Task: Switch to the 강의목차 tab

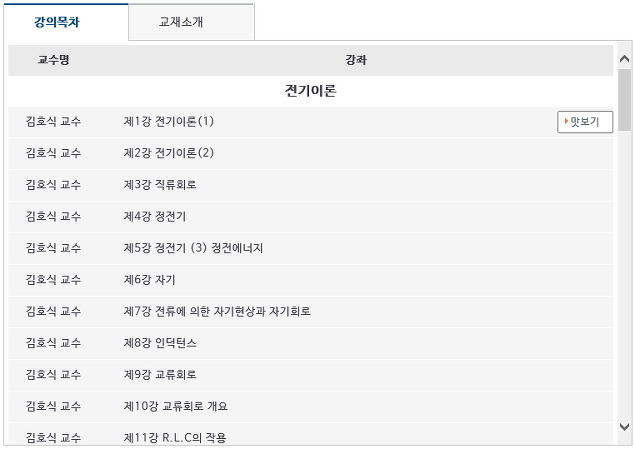Action: pyautogui.click(x=66, y=22)
